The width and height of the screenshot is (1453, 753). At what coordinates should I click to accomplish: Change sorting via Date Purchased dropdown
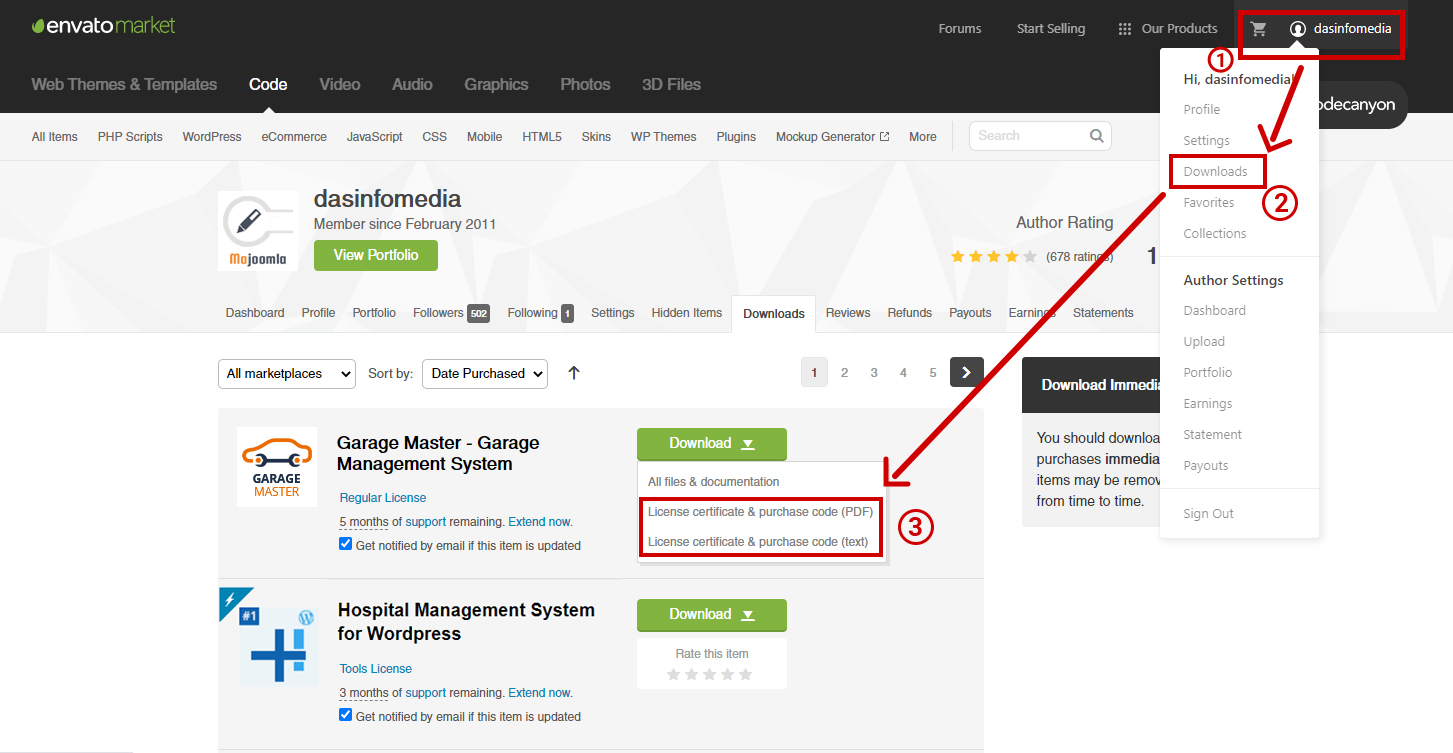[x=484, y=373]
